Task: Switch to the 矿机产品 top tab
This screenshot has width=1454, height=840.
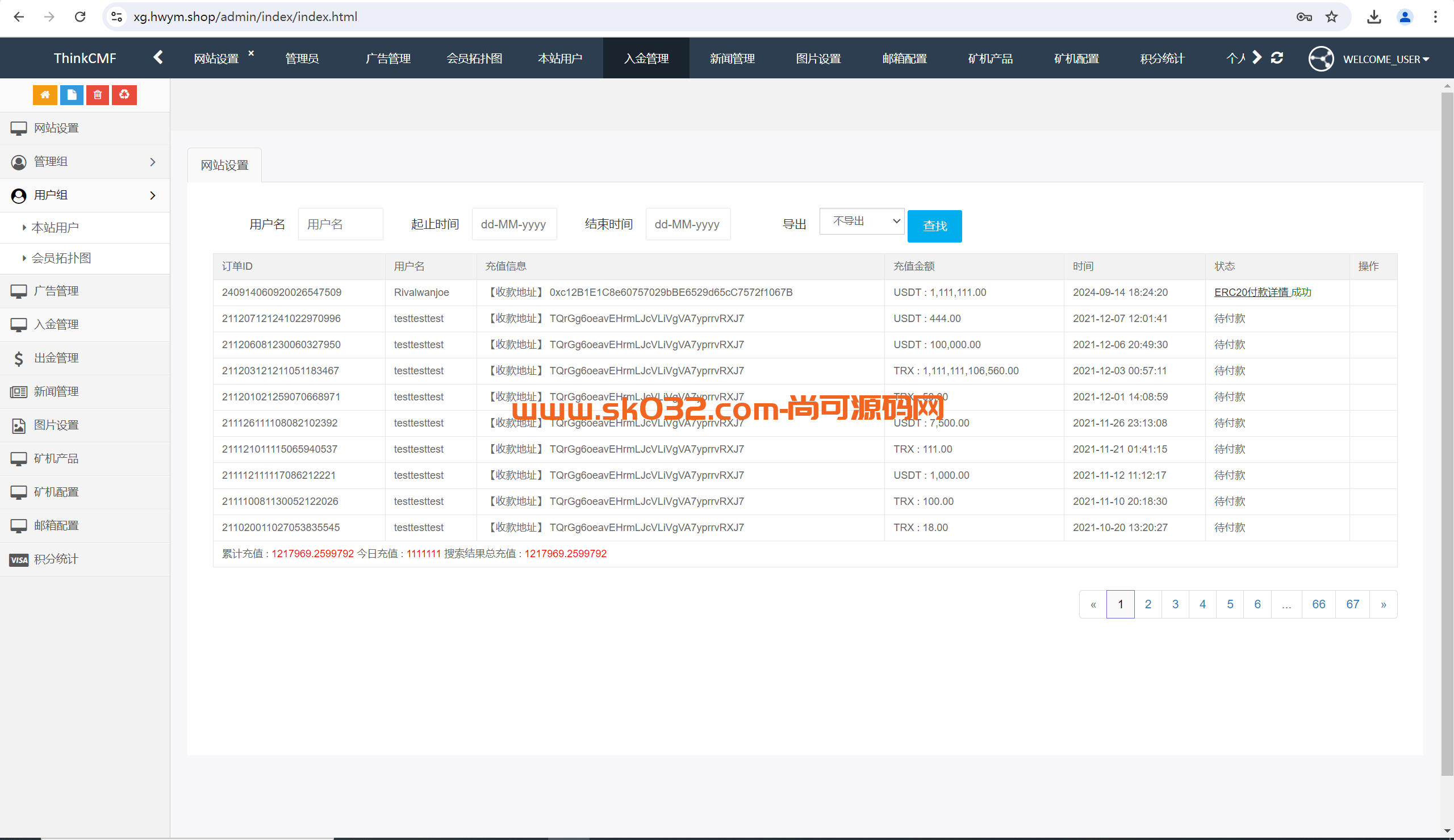Action: coord(991,58)
